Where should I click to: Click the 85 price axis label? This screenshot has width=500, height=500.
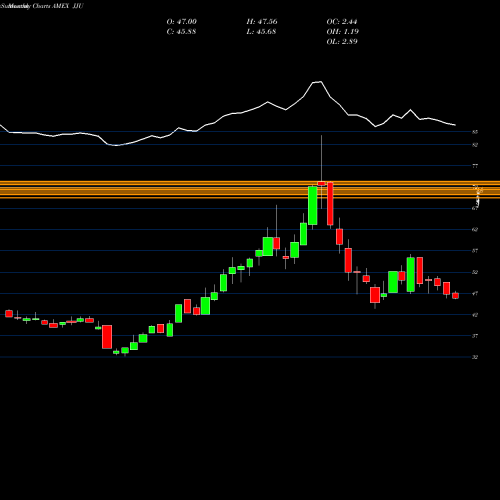coord(475,132)
